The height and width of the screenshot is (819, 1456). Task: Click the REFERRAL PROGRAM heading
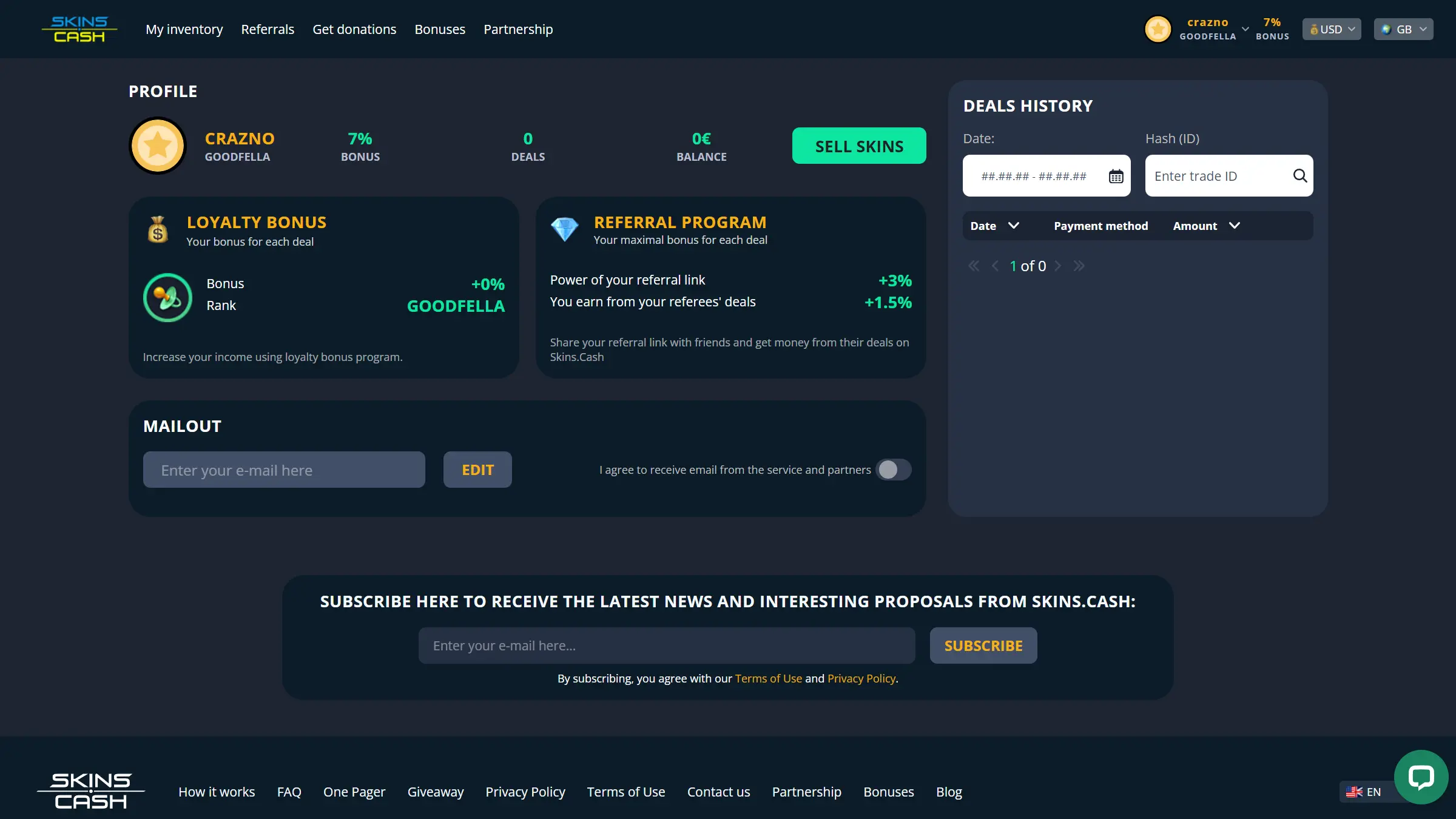tap(680, 222)
